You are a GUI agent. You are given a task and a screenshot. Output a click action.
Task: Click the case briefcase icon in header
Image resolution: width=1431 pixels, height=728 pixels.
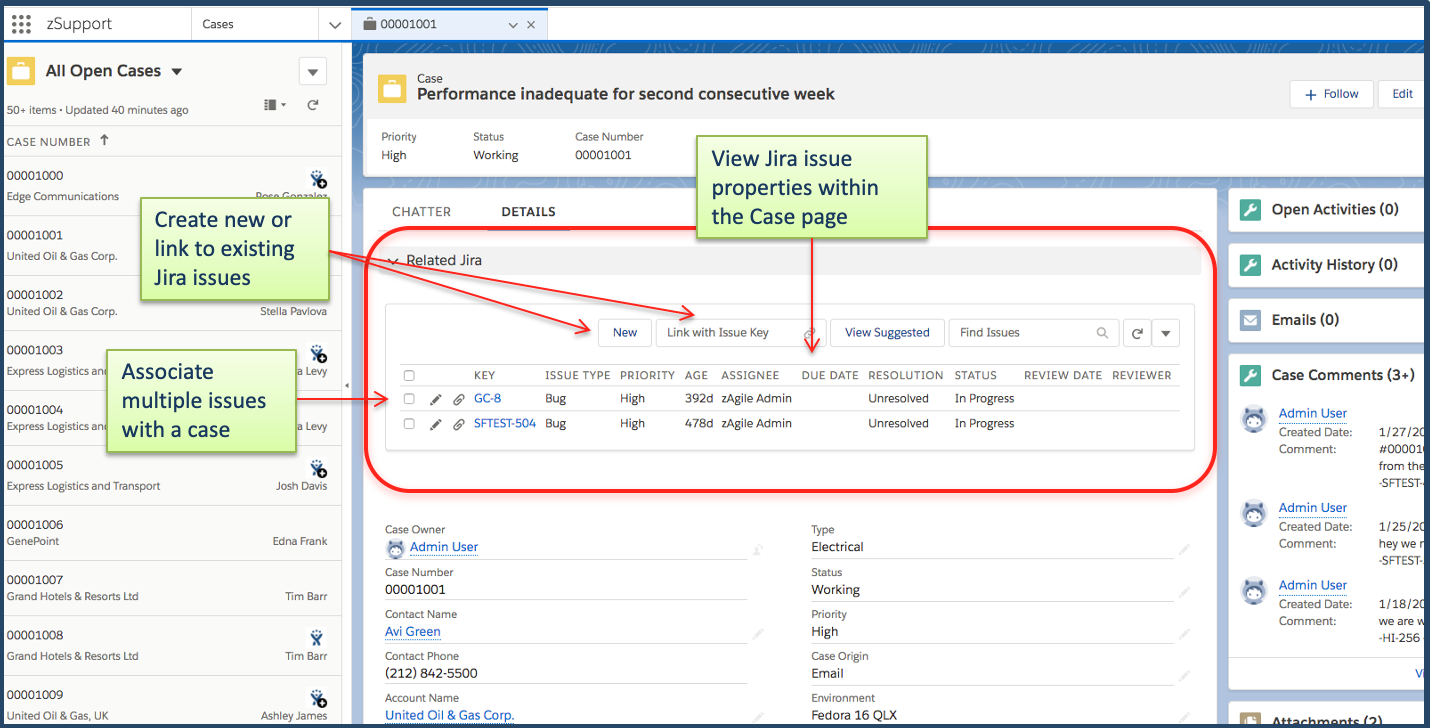(x=392, y=88)
